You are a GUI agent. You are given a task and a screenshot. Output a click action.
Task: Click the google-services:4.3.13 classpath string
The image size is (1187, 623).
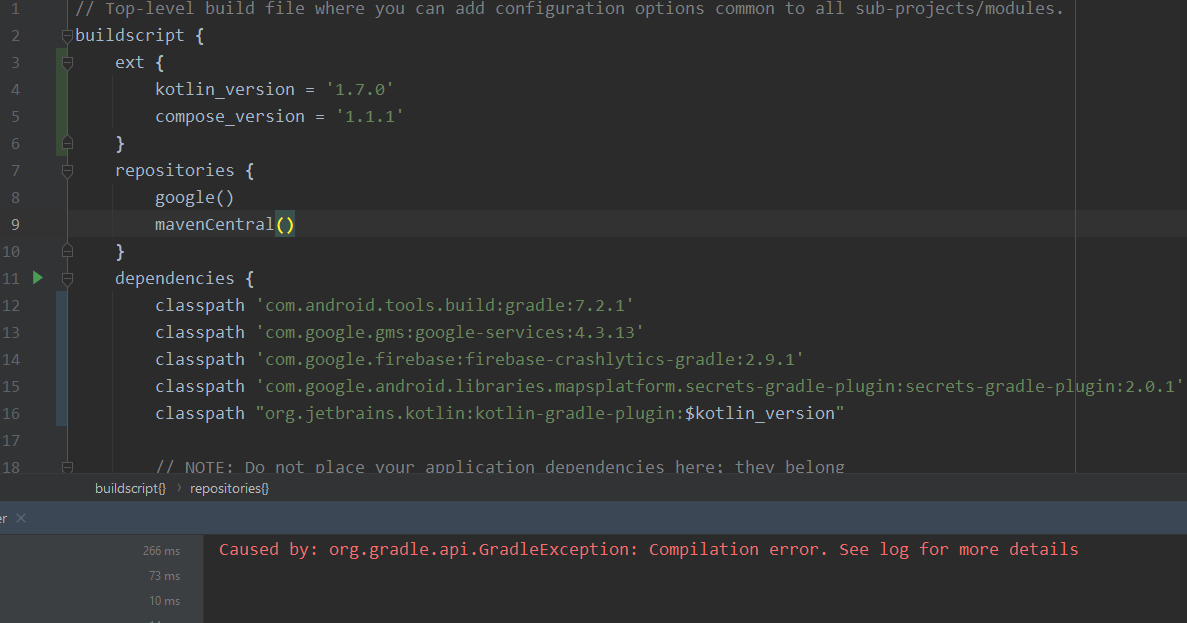coord(450,332)
